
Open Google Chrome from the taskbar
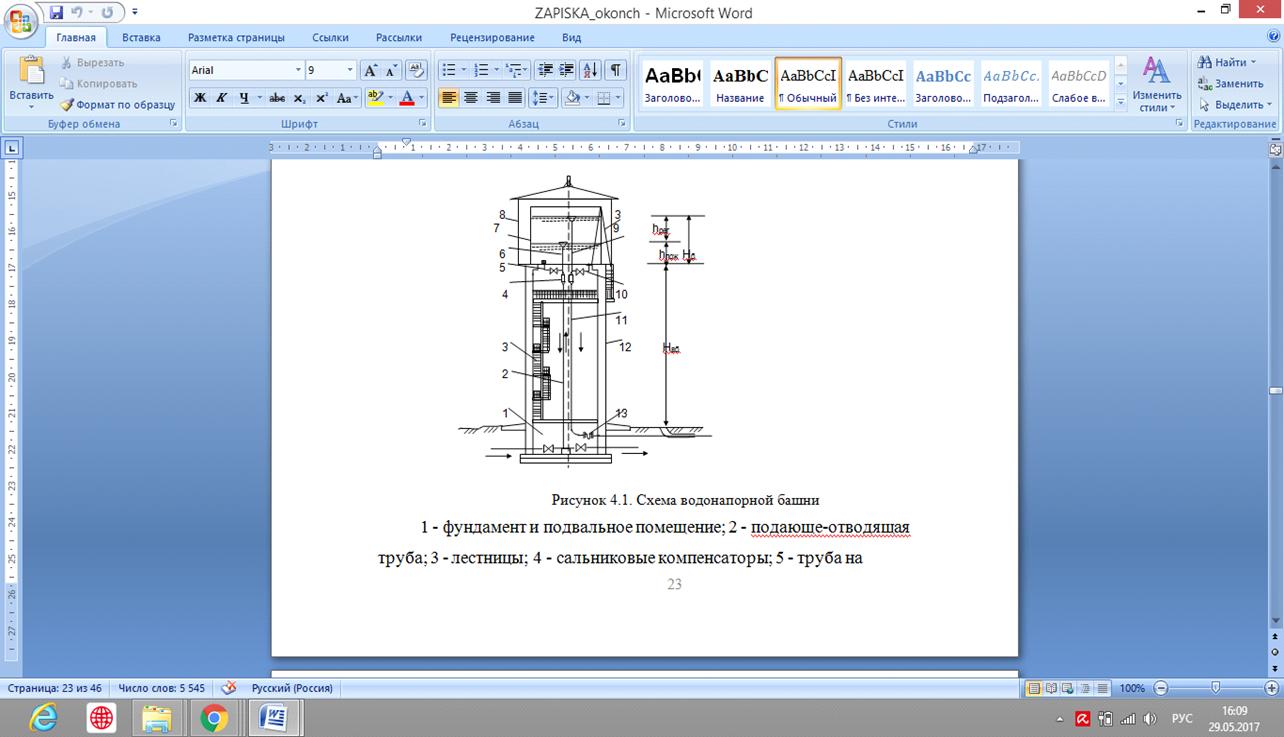[x=214, y=717]
